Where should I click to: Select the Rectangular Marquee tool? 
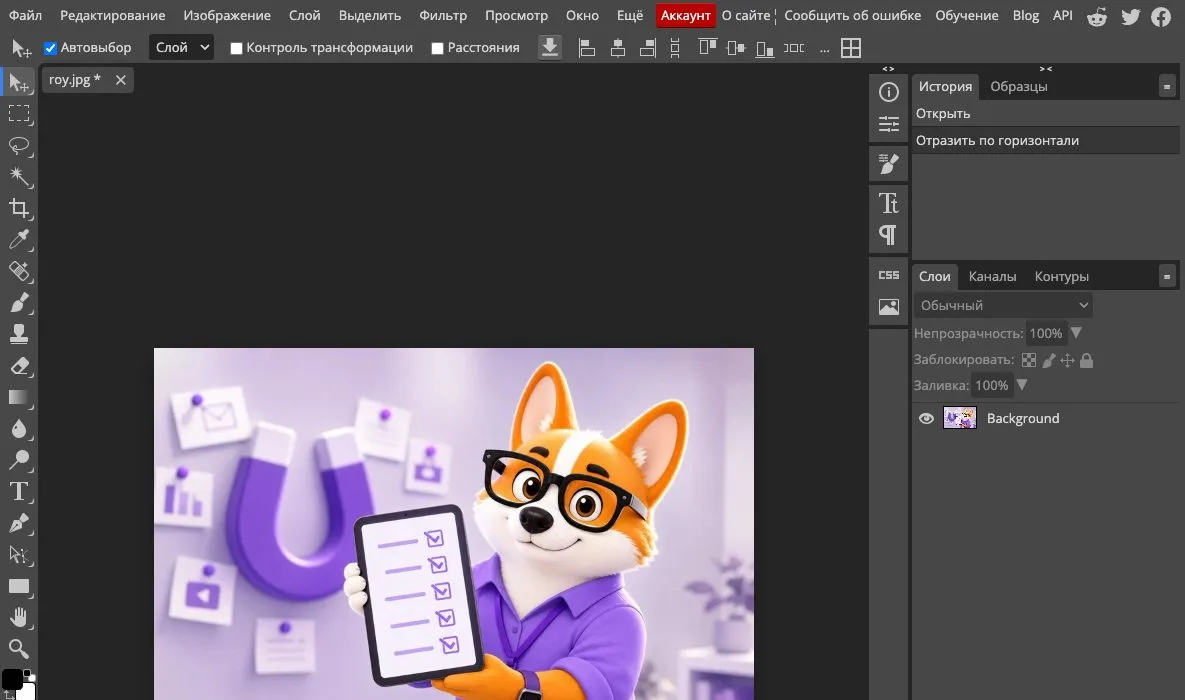pos(19,114)
